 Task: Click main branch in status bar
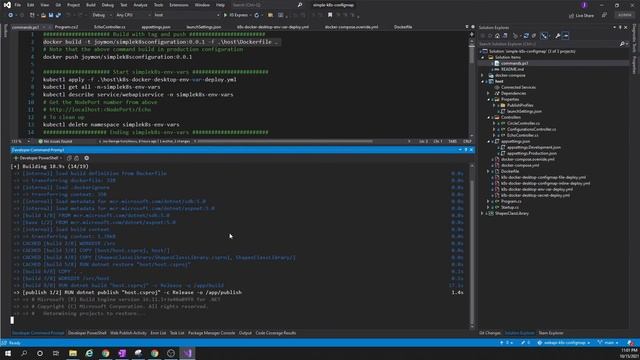(608, 343)
